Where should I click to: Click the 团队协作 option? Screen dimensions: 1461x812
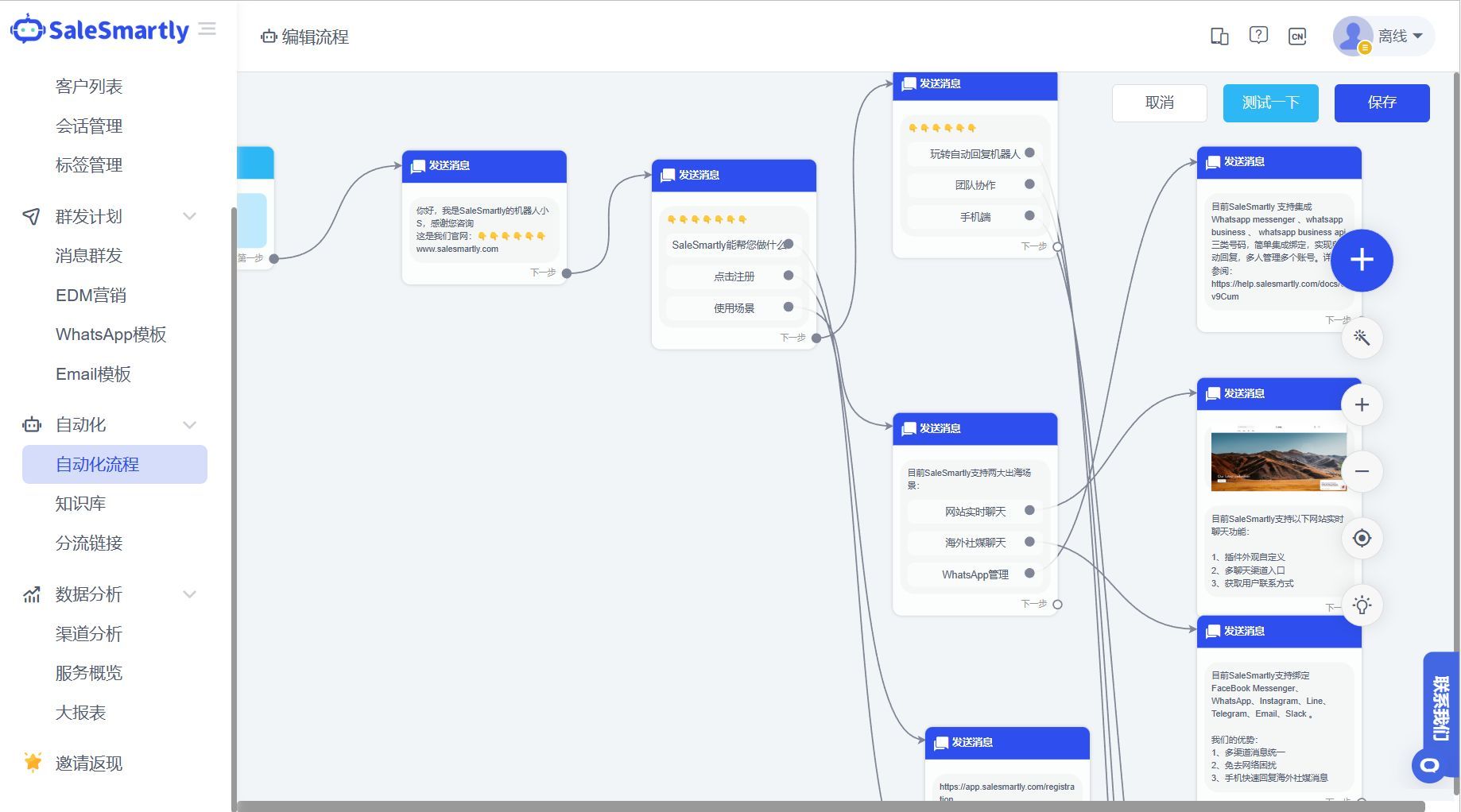(975, 185)
